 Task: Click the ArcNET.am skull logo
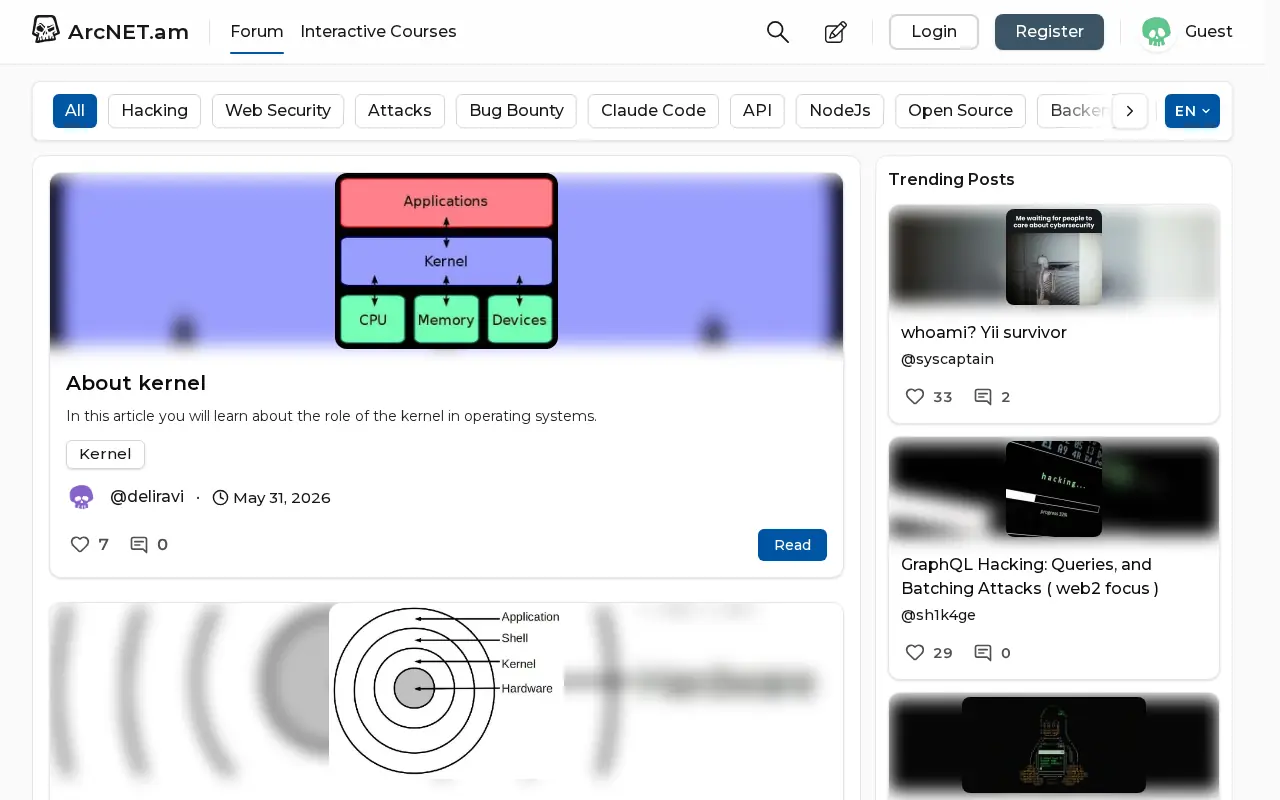(46, 30)
